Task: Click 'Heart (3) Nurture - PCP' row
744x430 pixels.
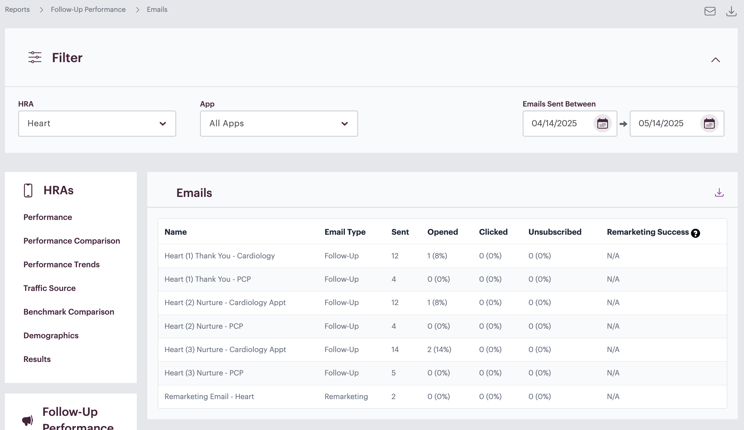Action: [x=442, y=373]
